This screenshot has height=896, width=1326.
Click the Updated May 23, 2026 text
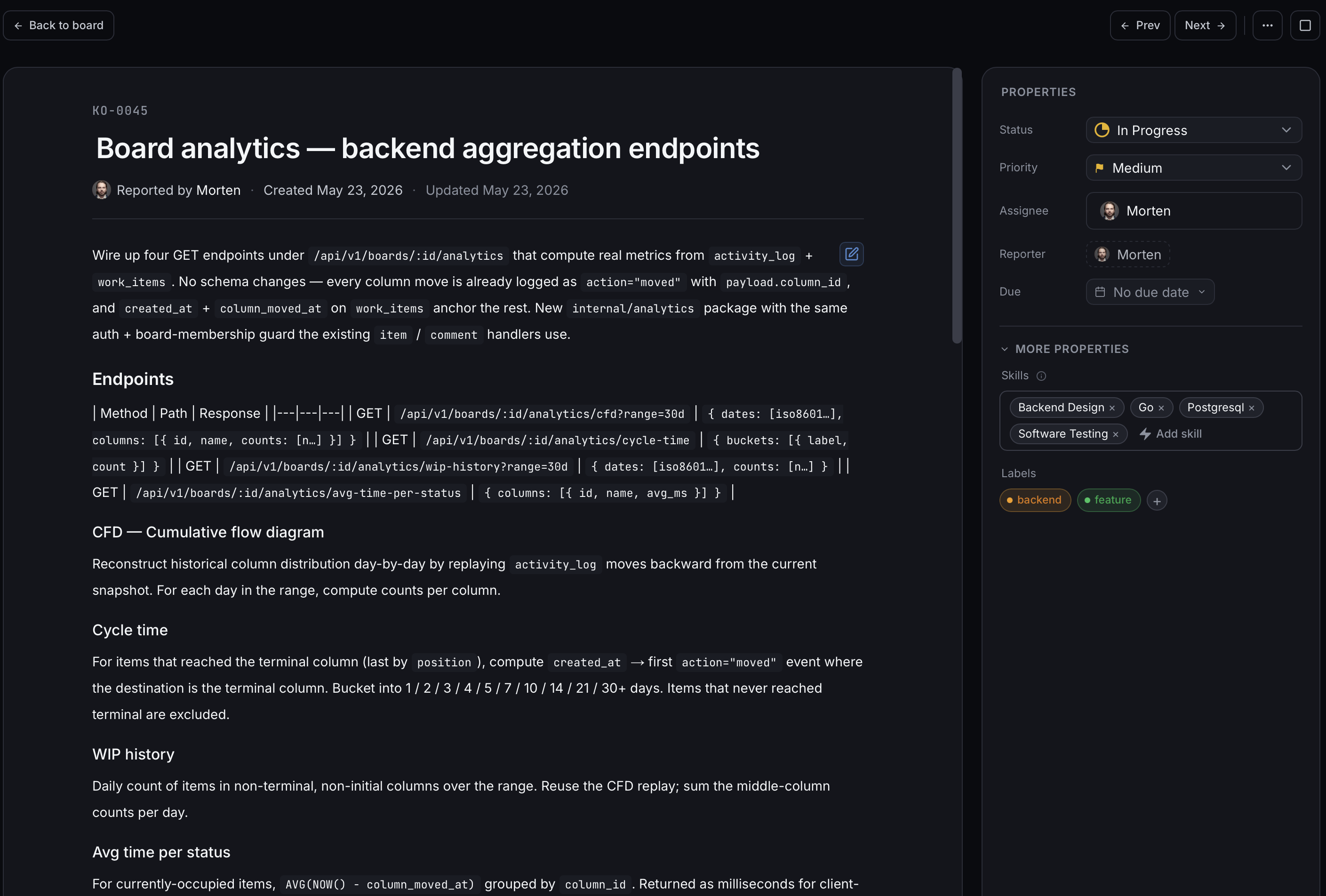497,190
